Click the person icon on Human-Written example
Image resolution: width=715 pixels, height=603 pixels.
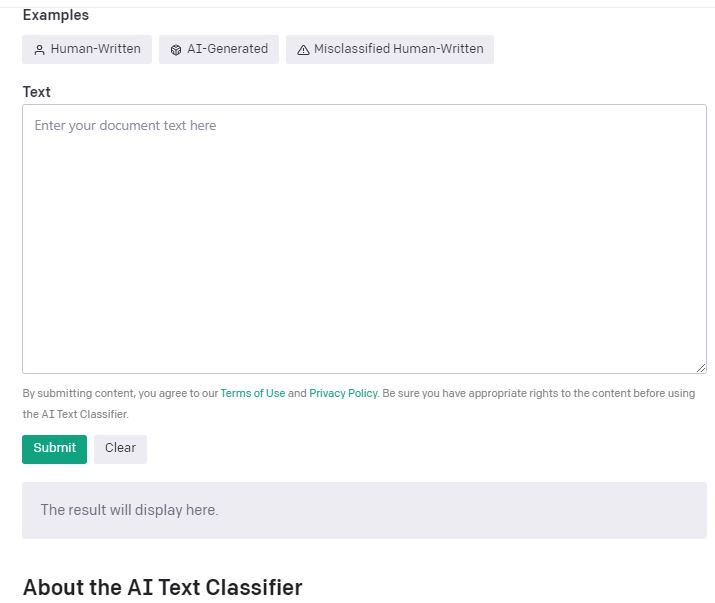click(x=40, y=50)
